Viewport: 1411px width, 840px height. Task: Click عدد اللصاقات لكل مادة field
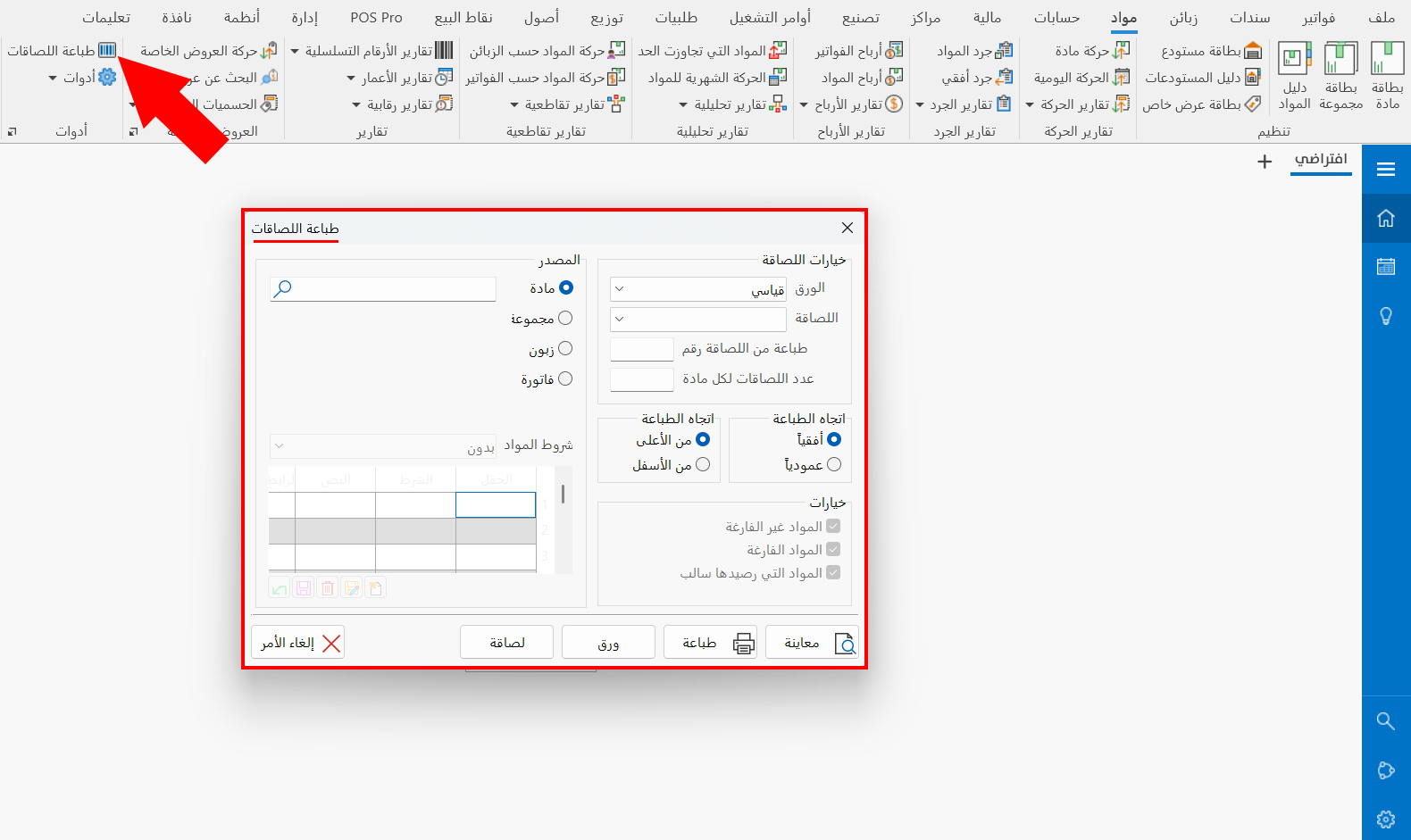[x=641, y=379]
